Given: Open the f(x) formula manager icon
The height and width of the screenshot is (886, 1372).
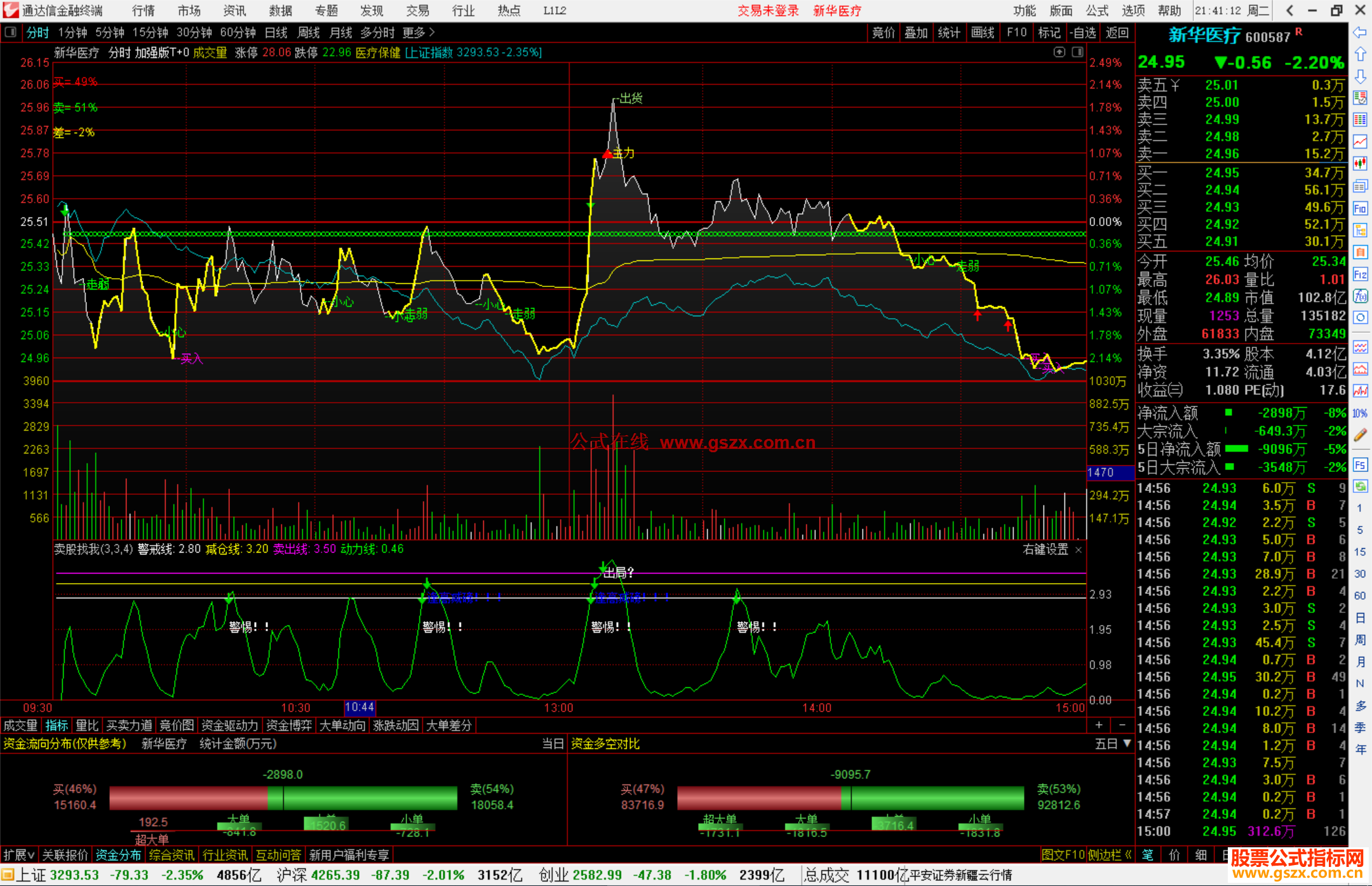Looking at the screenshot, I should pos(1360,296).
